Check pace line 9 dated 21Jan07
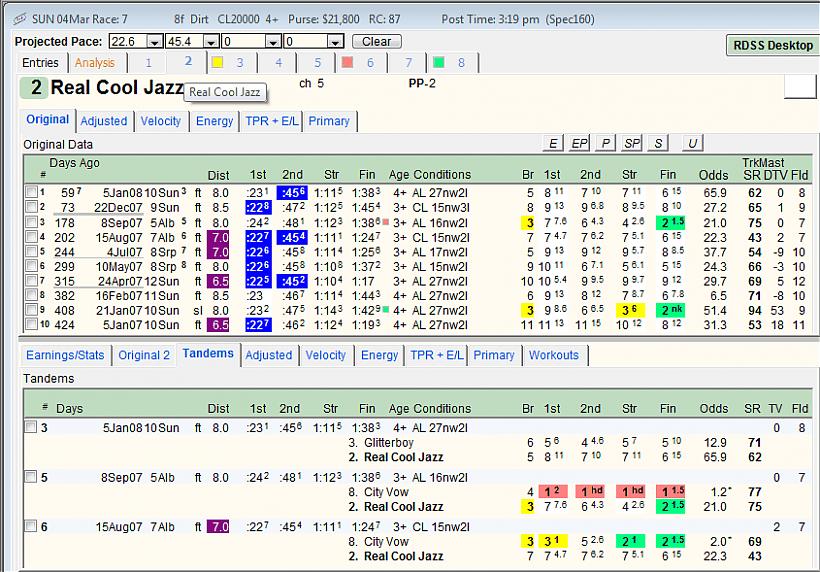 [31, 310]
